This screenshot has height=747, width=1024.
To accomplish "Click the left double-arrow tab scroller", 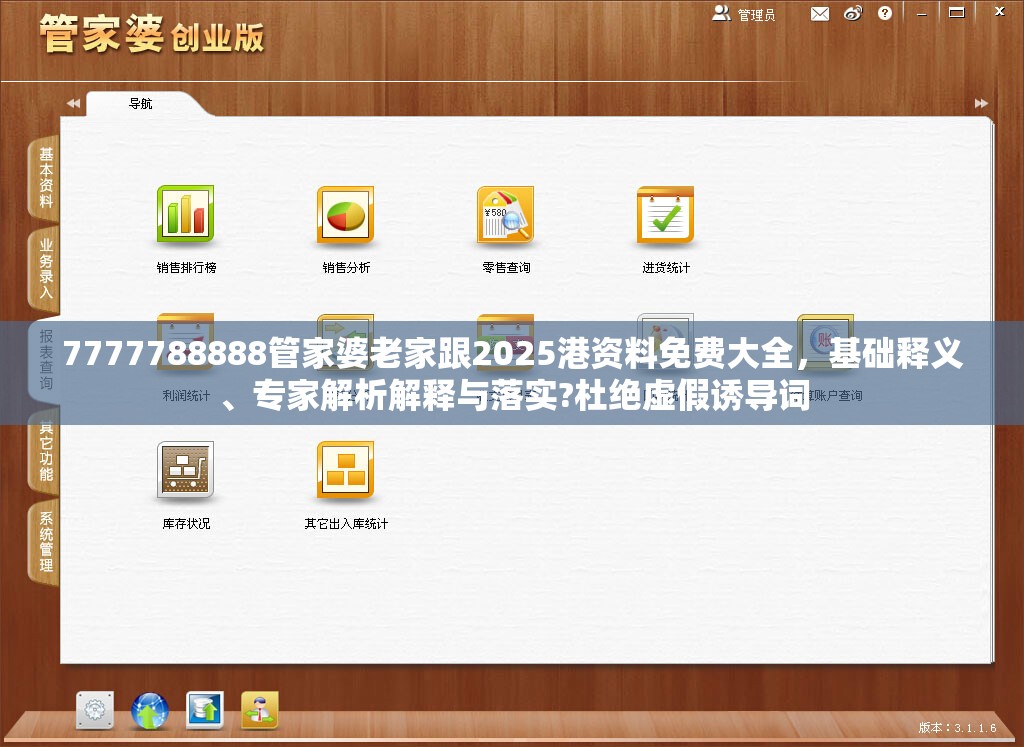I will [73, 103].
